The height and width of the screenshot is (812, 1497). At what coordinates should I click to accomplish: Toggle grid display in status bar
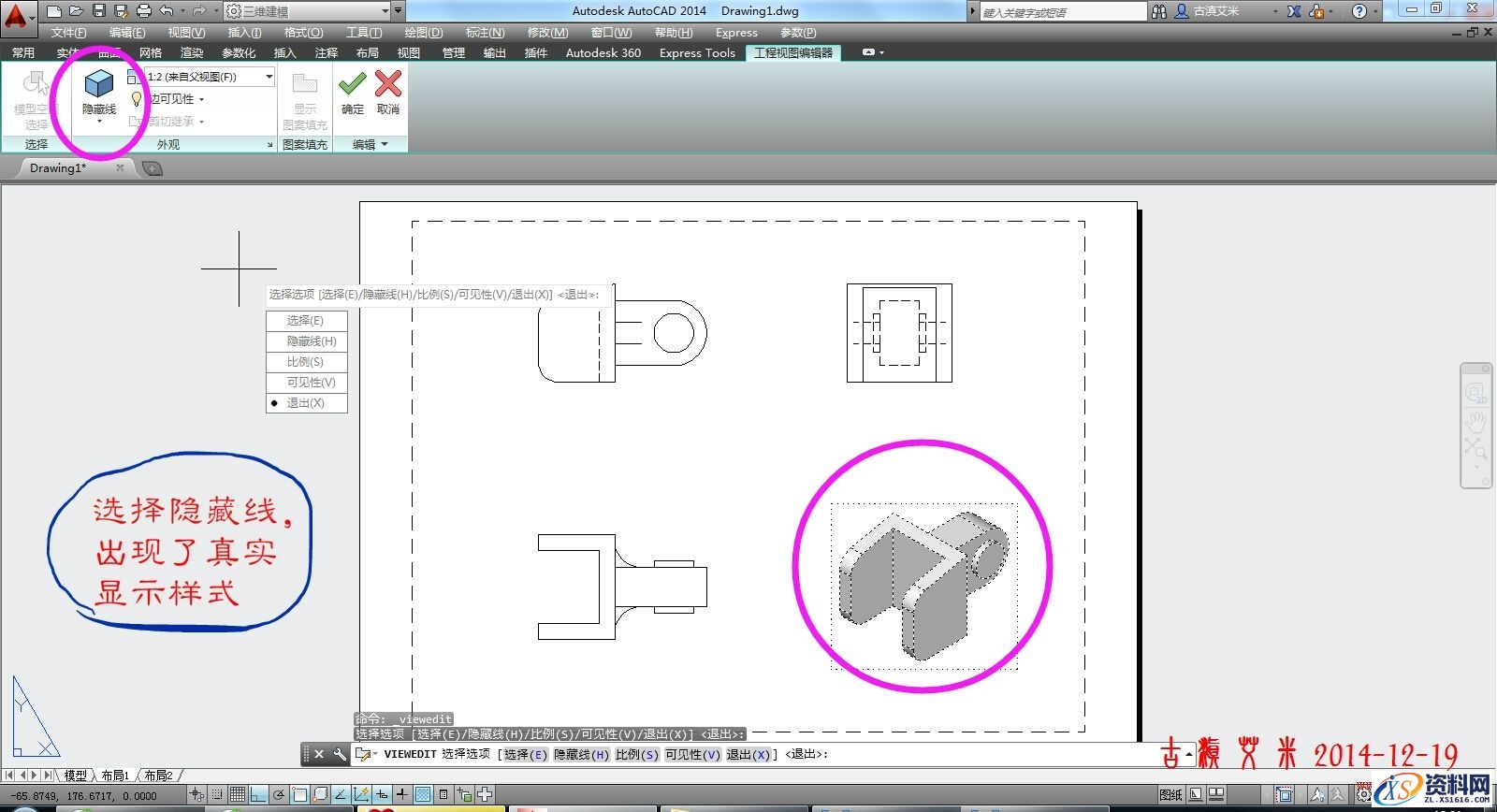238,795
